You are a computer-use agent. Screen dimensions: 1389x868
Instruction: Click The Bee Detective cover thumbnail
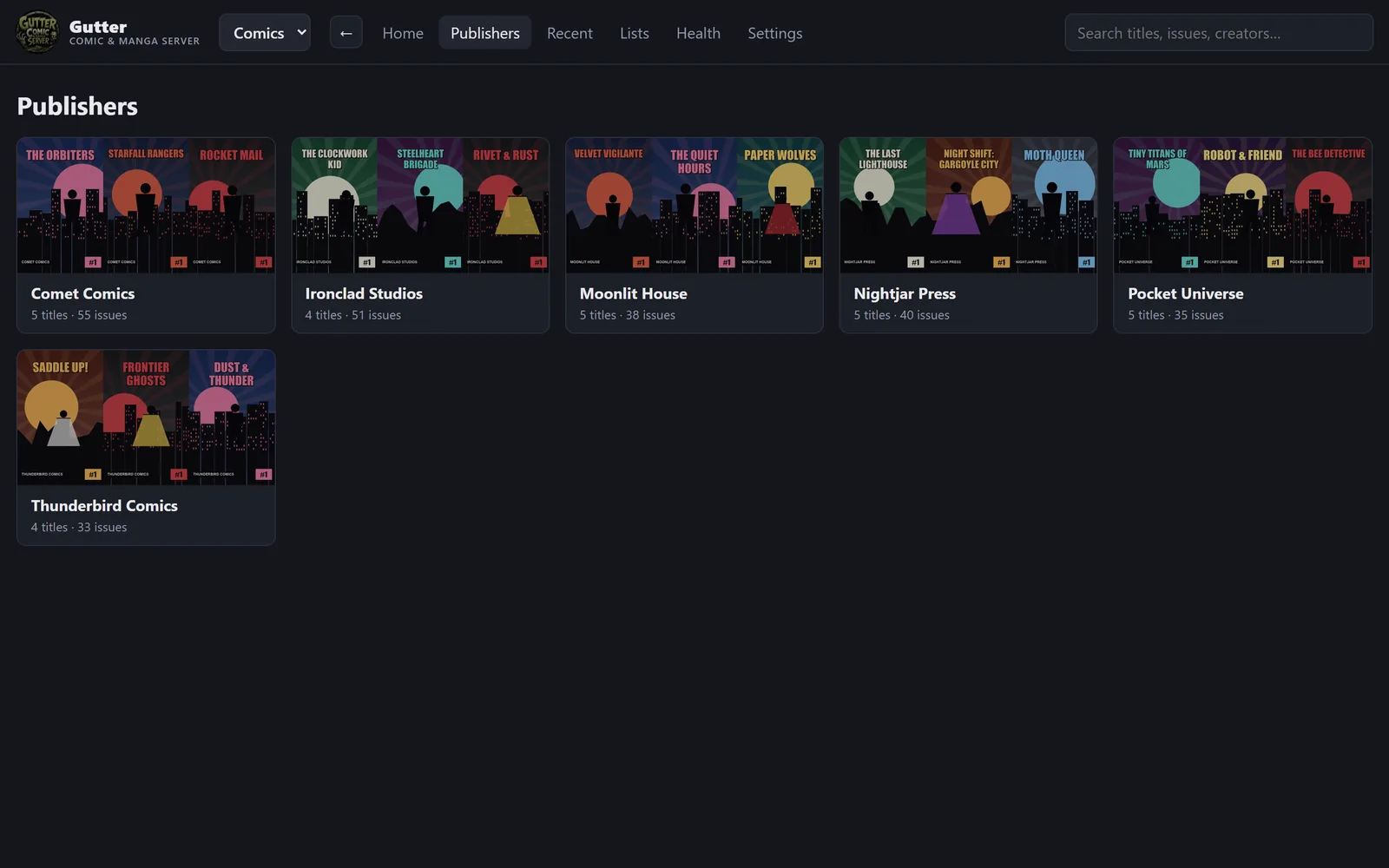tap(1328, 206)
